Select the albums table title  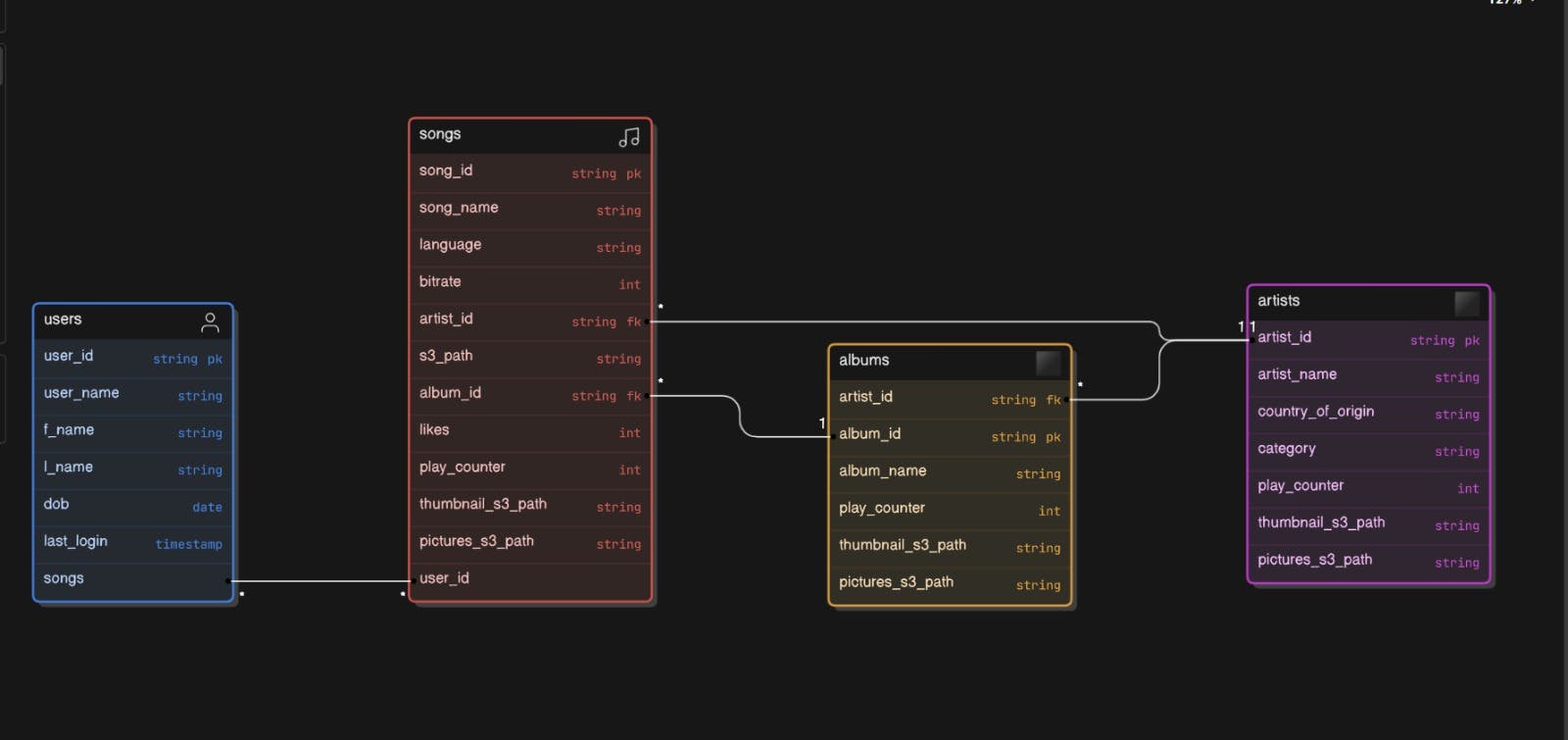point(864,360)
